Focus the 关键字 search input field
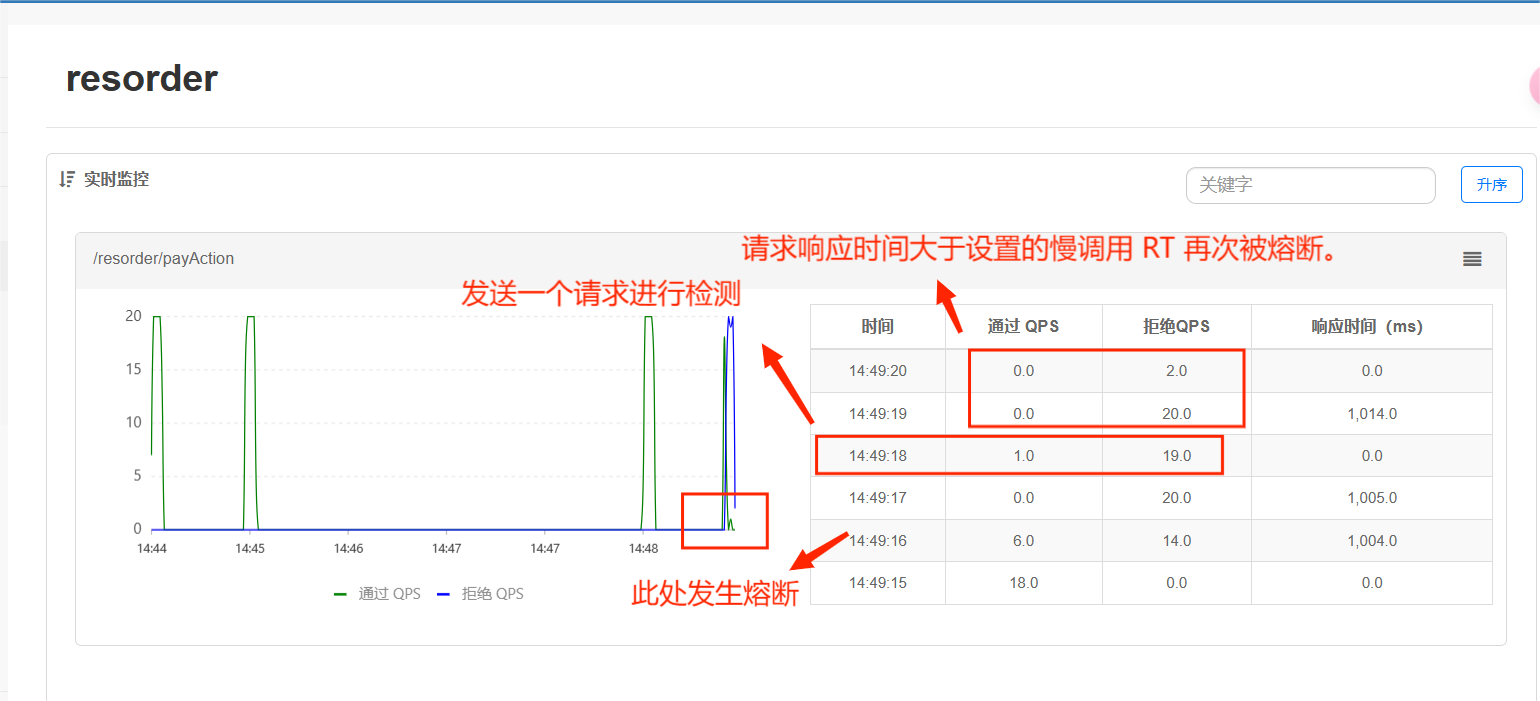Screen dimensions: 1540x701 tap(1310, 185)
